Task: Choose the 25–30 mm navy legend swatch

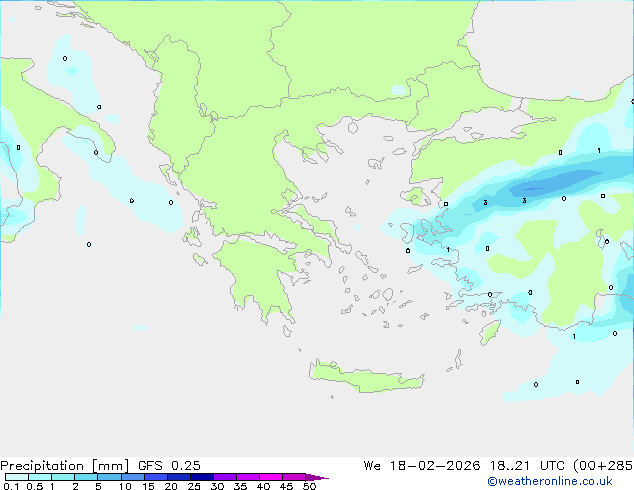Action: [x=201, y=477]
